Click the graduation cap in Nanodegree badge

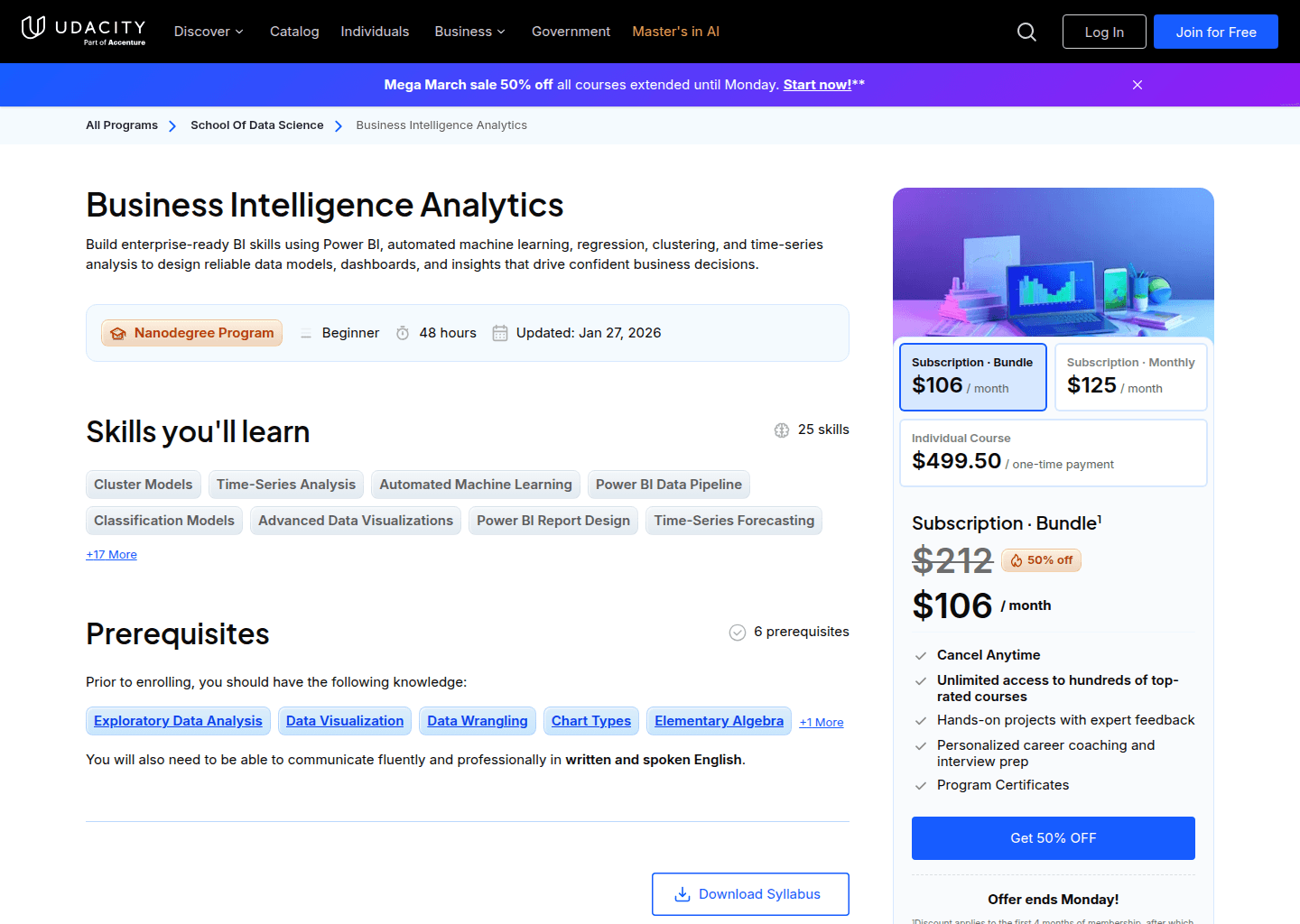118,332
